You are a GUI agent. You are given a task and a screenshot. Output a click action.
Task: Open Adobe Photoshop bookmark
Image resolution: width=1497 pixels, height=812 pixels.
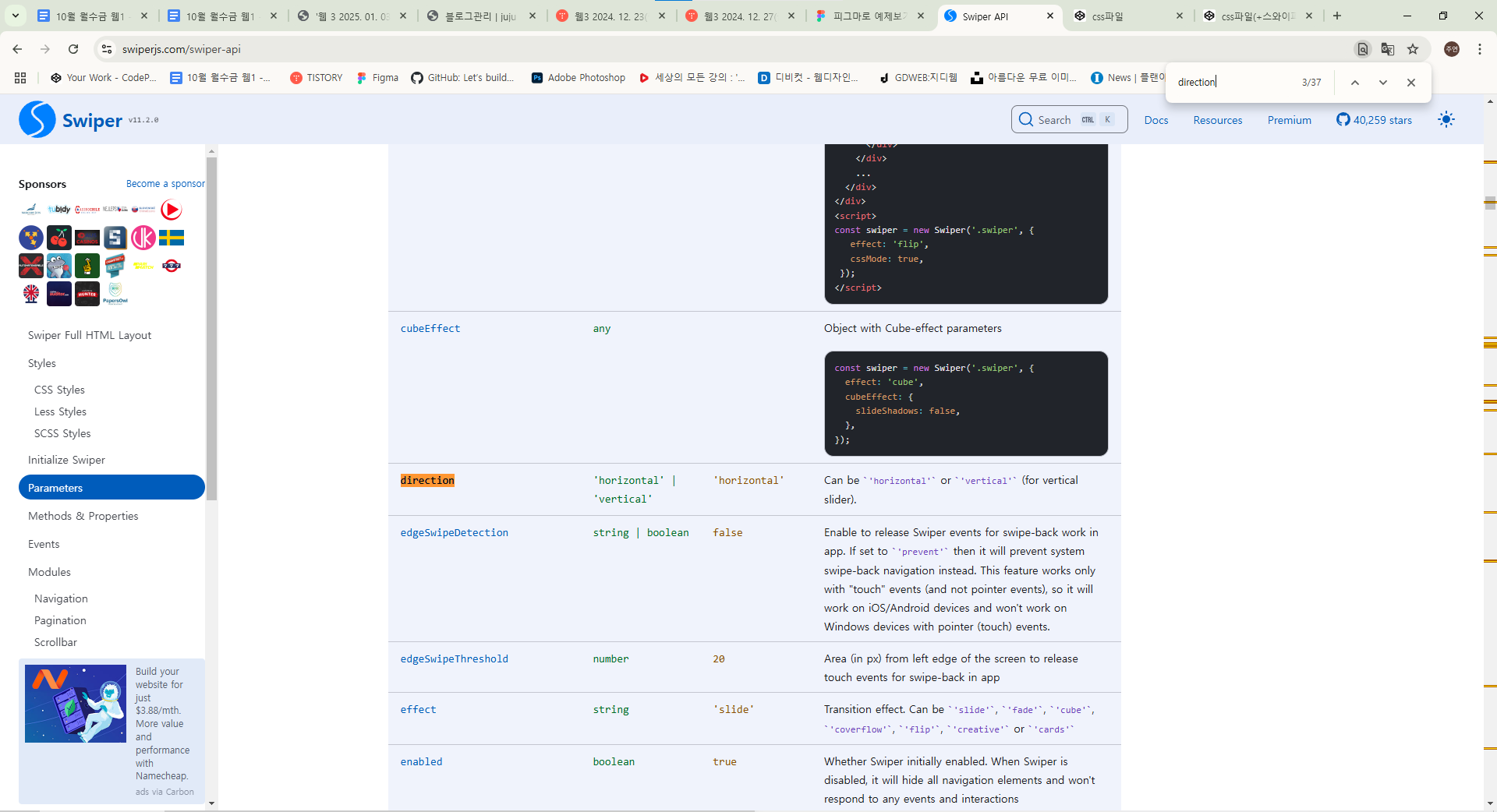click(579, 78)
